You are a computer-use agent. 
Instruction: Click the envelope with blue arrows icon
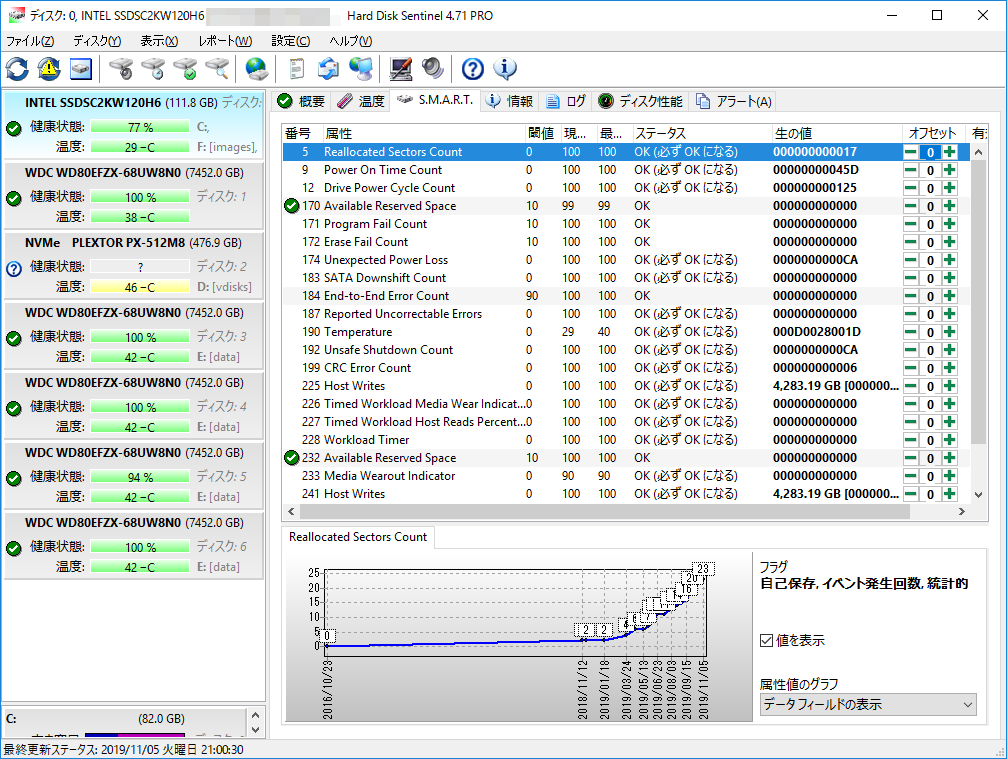point(328,69)
